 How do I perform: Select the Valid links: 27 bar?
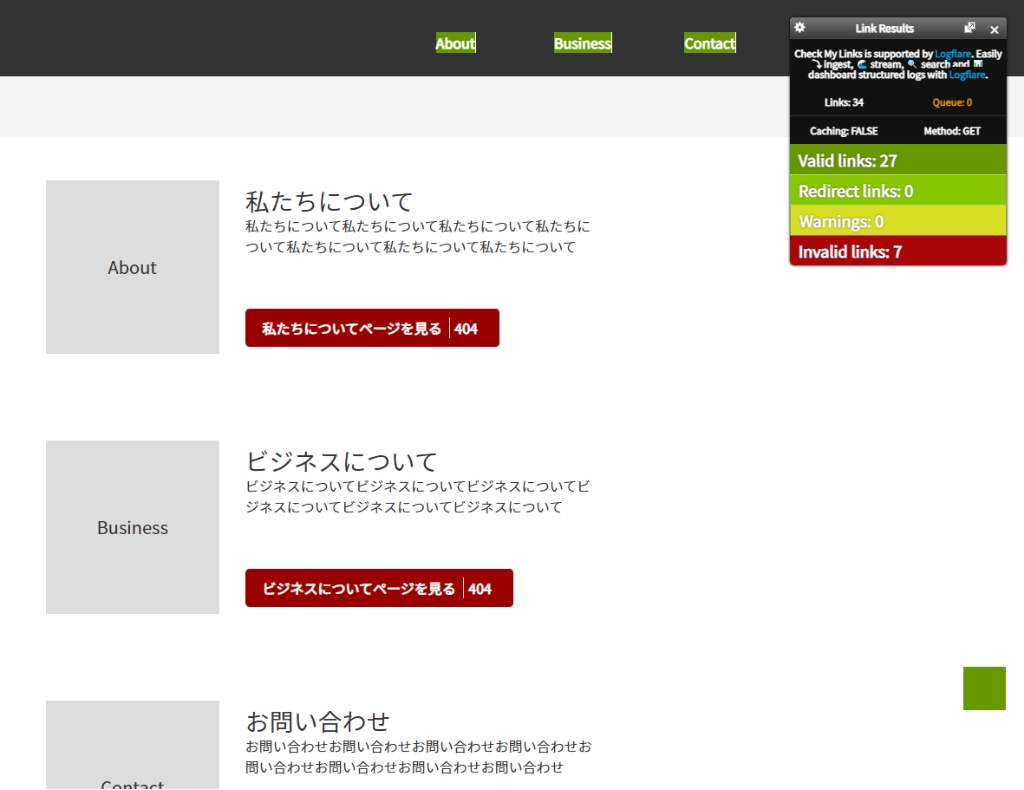tap(898, 160)
